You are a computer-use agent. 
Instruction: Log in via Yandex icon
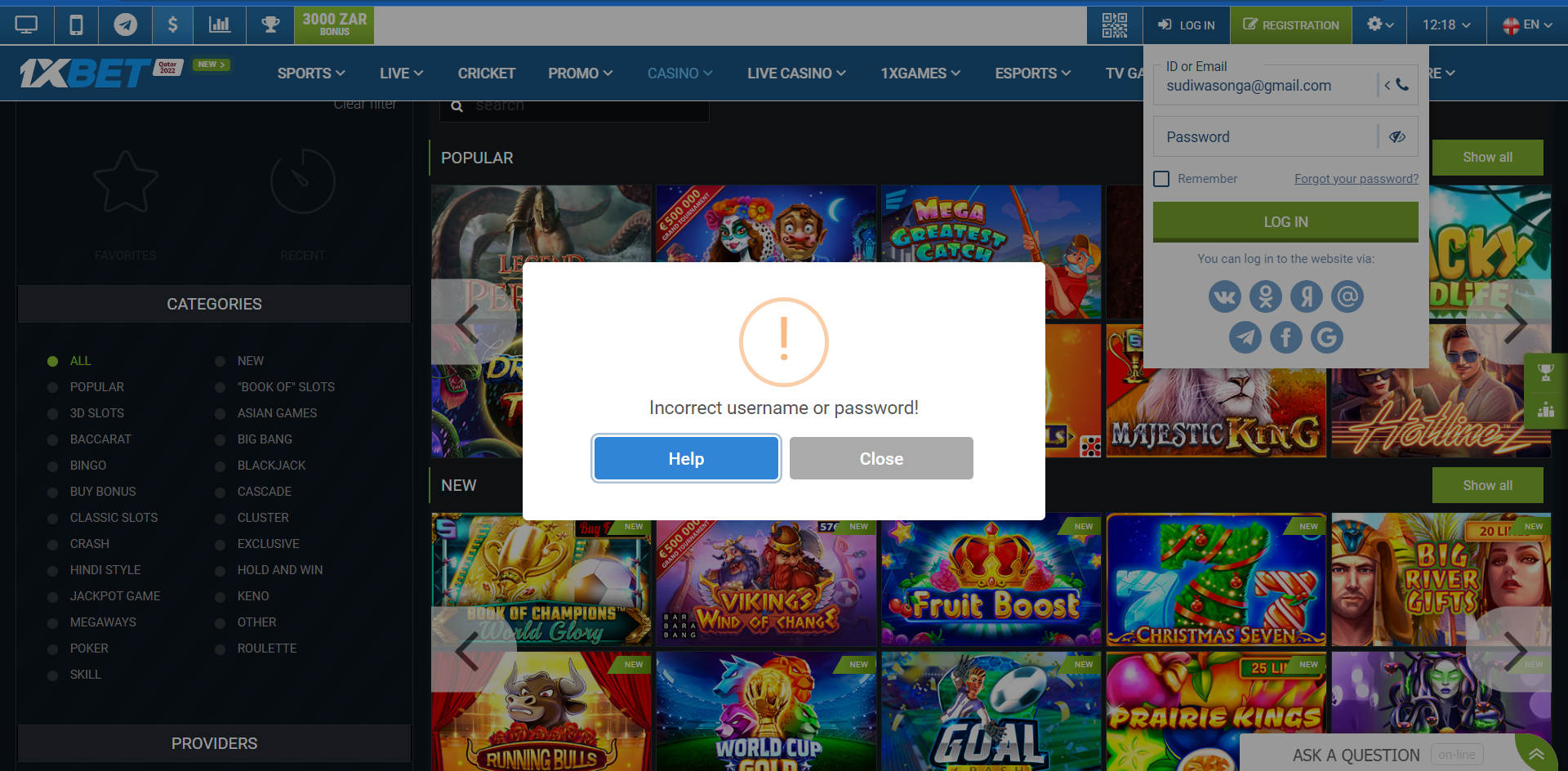[x=1307, y=296]
